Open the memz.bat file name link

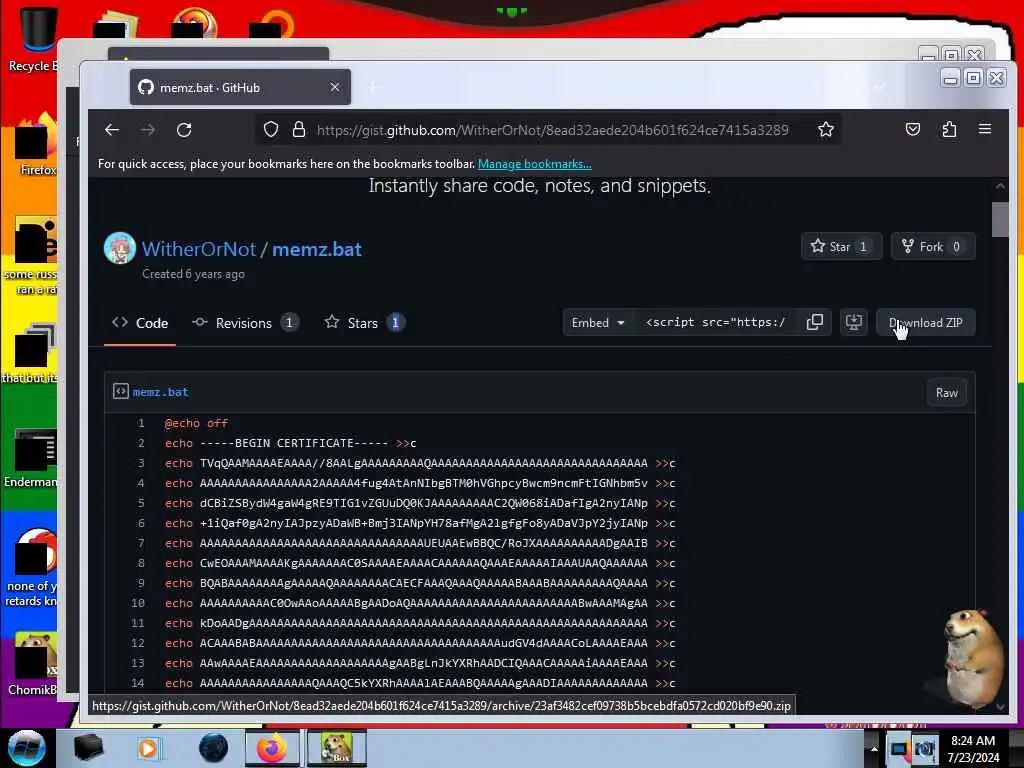(x=160, y=392)
